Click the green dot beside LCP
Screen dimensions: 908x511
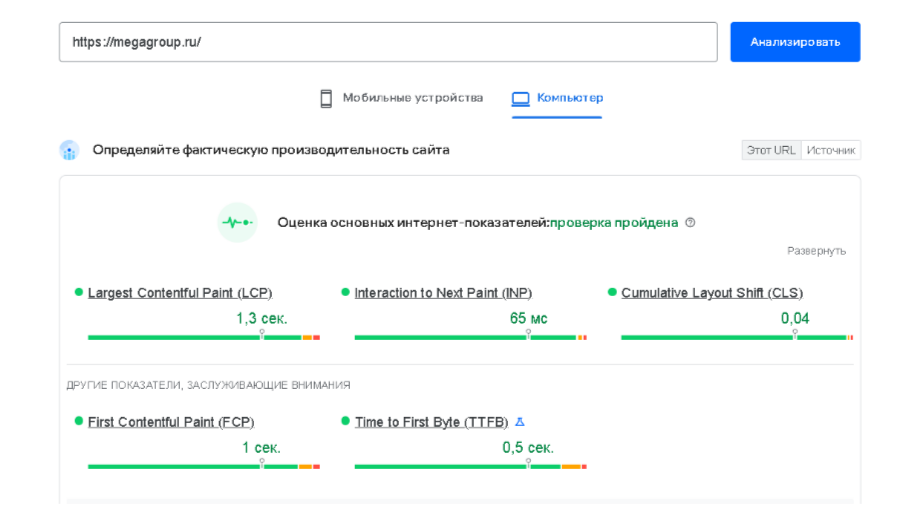coord(79,292)
